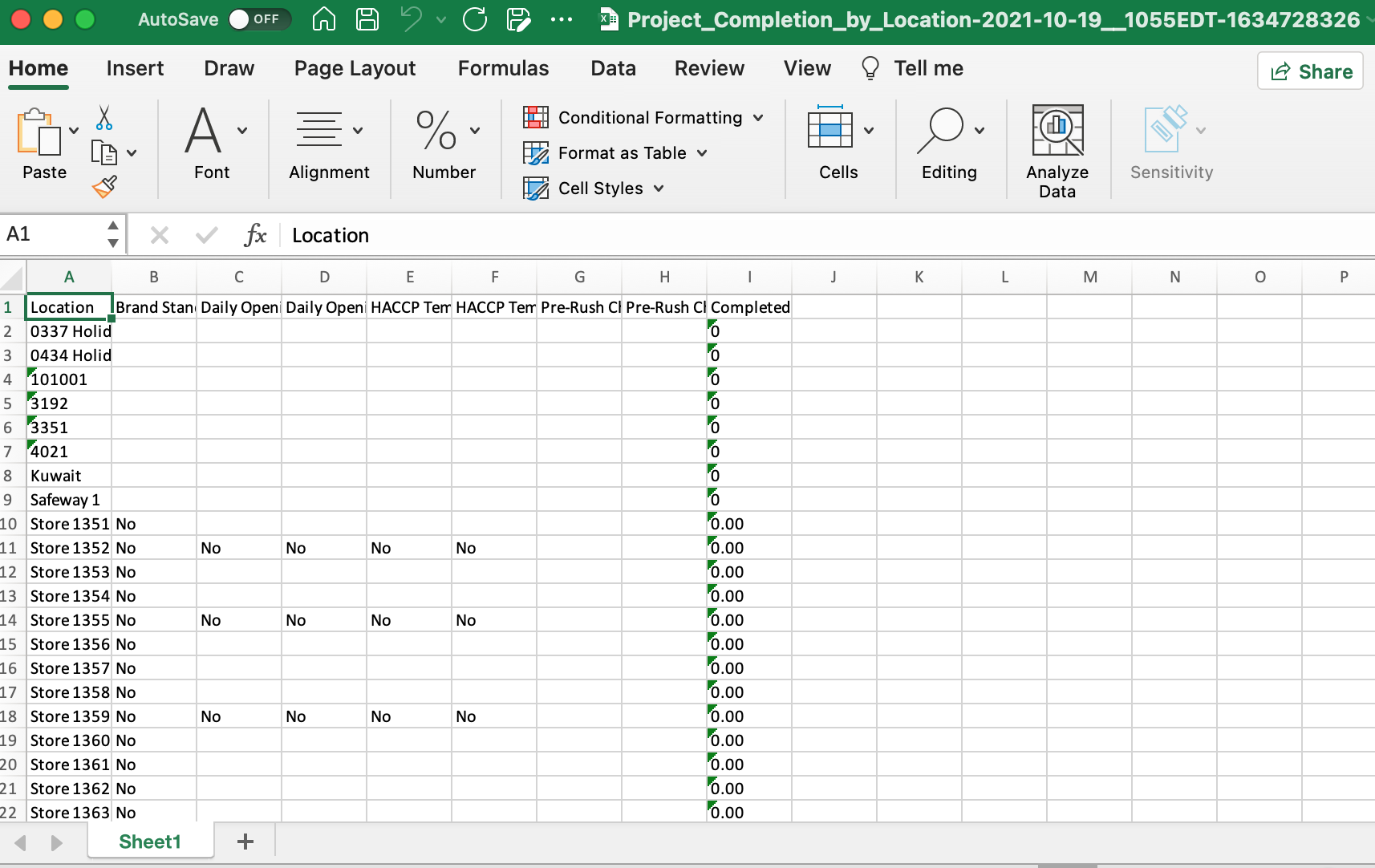This screenshot has height=868, width=1375.
Task: Toggle AutoSave off switch to on
Action: [x=258, y=19]
